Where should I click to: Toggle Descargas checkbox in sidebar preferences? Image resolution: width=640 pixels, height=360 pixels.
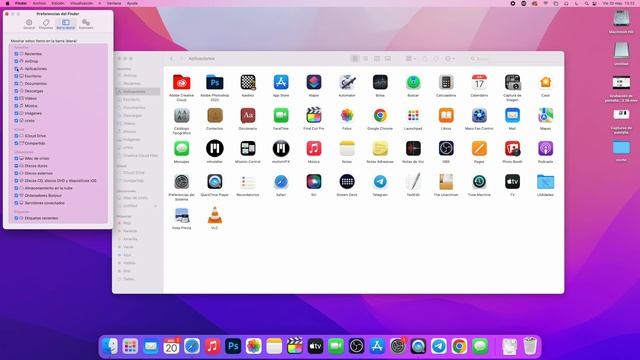click(16, 91)
